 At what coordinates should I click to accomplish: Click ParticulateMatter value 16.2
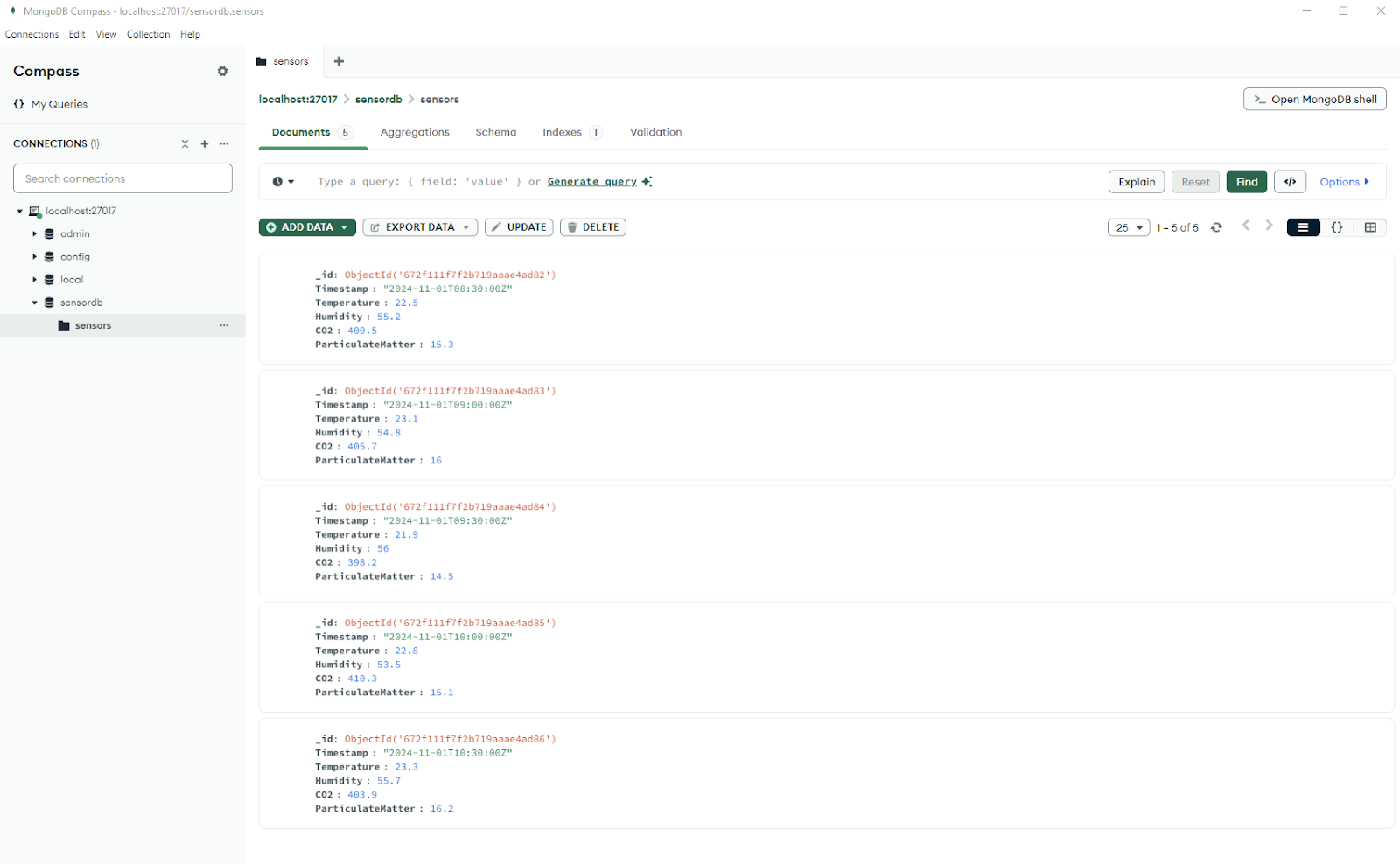tap(442, 809)
